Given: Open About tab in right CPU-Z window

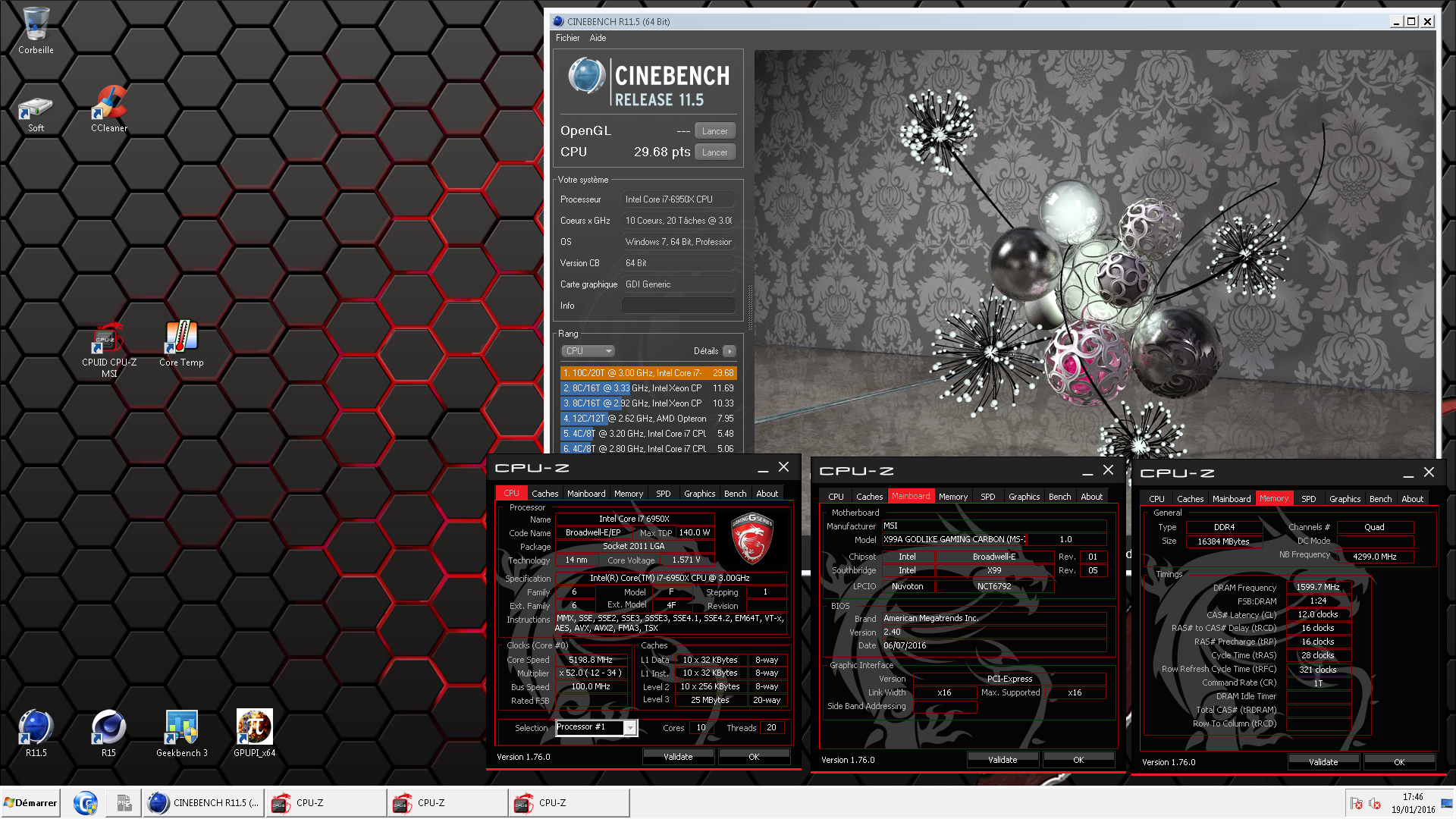Looking at the screenshot, I should click(x=1412, y=499).
